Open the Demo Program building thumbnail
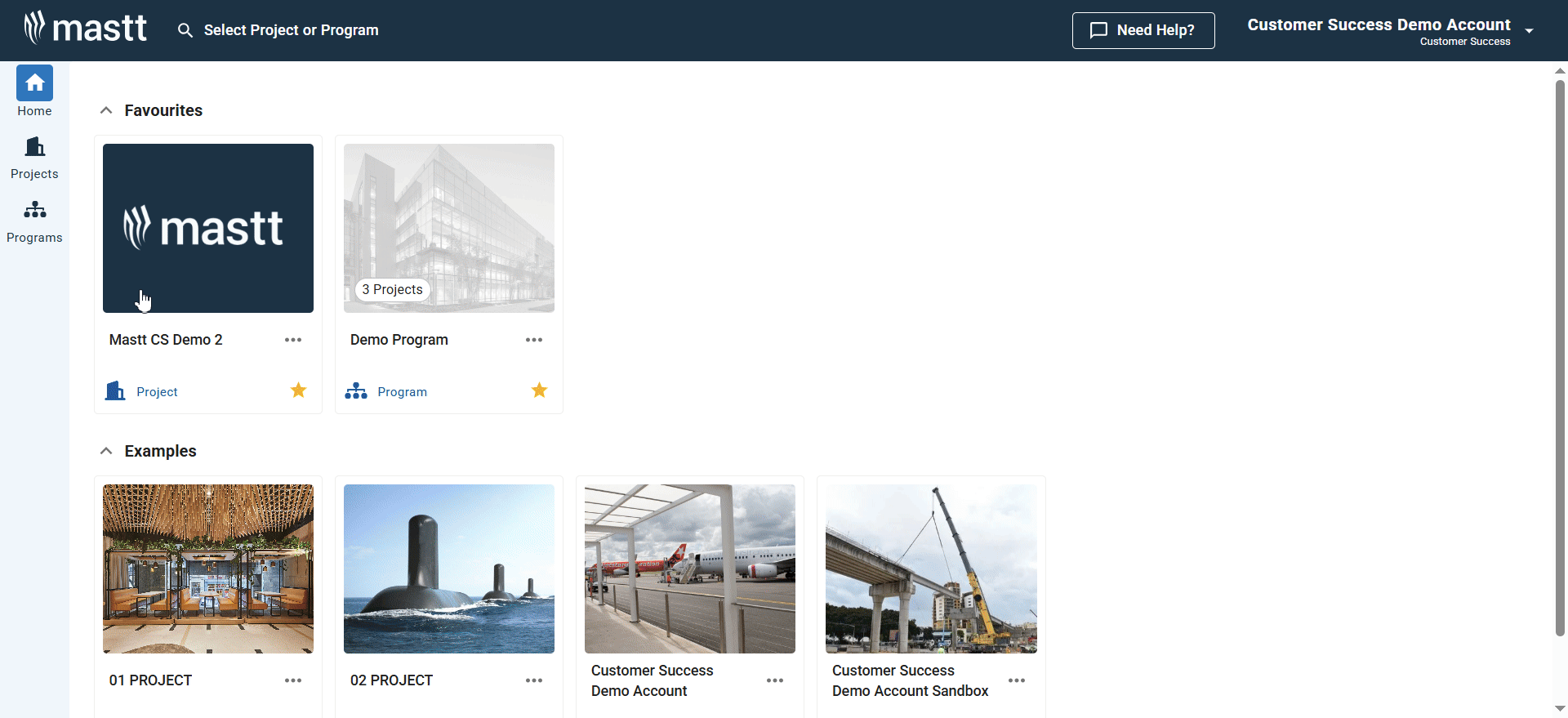 coord(449,228)
